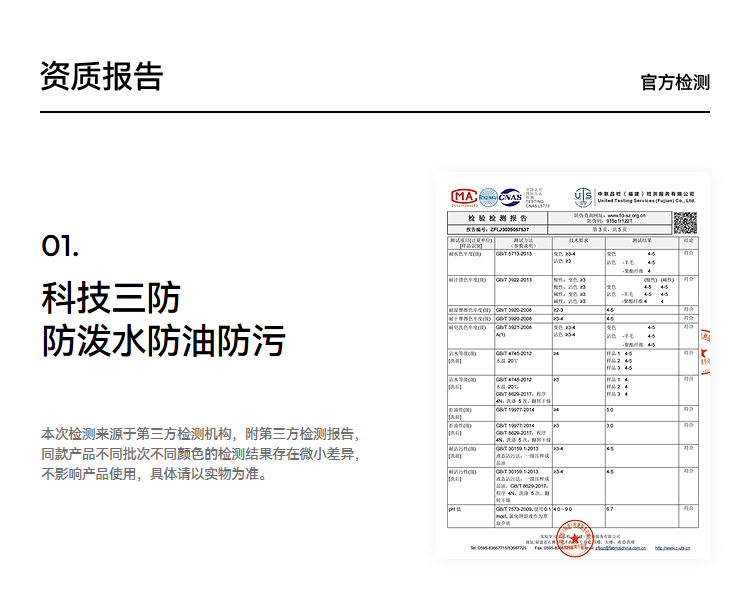
Task: Click the QR code on the report
Action: click(684, 223)
